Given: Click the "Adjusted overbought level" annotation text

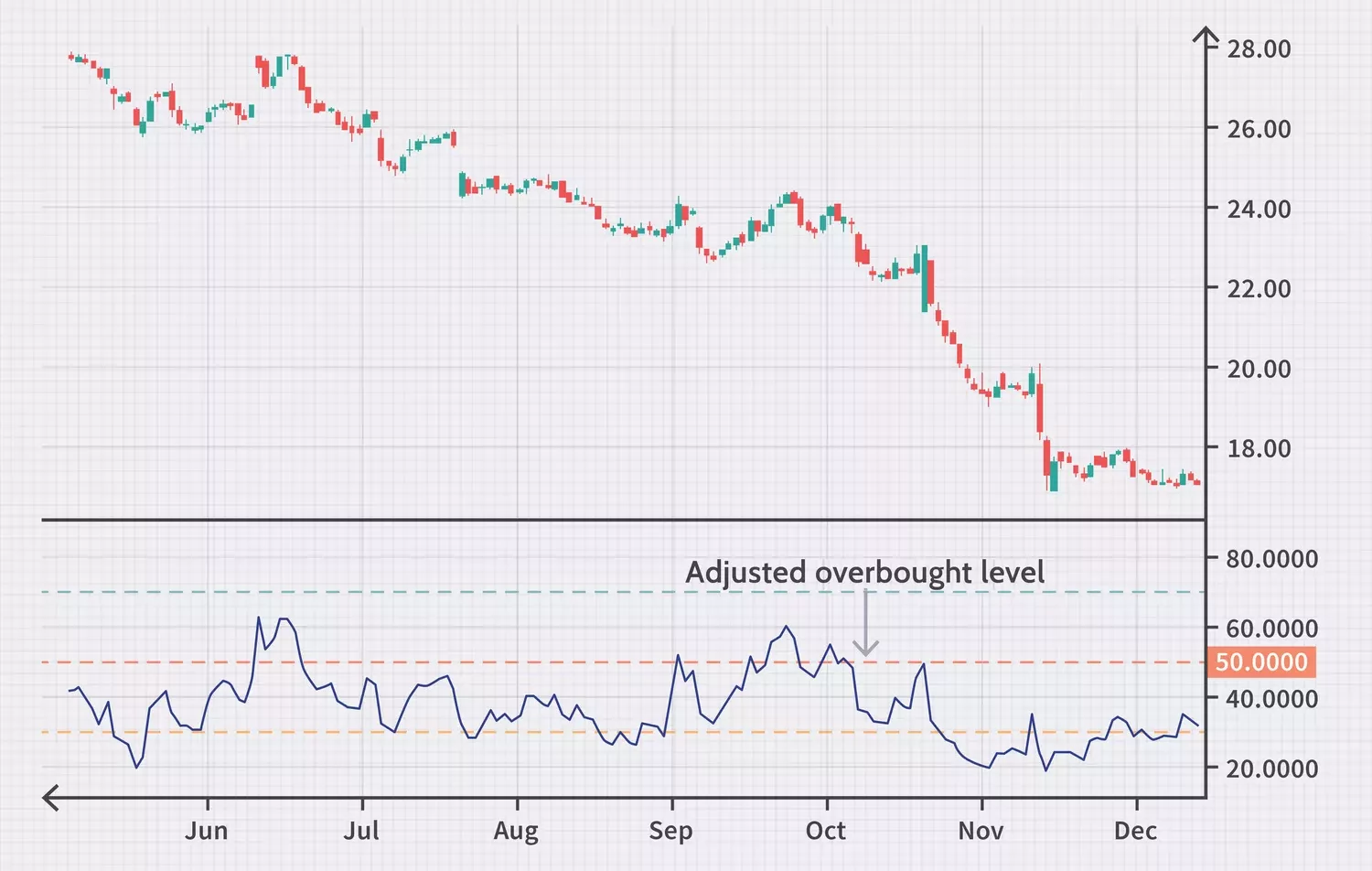Looking at the screenshot, I should [864, 573].
